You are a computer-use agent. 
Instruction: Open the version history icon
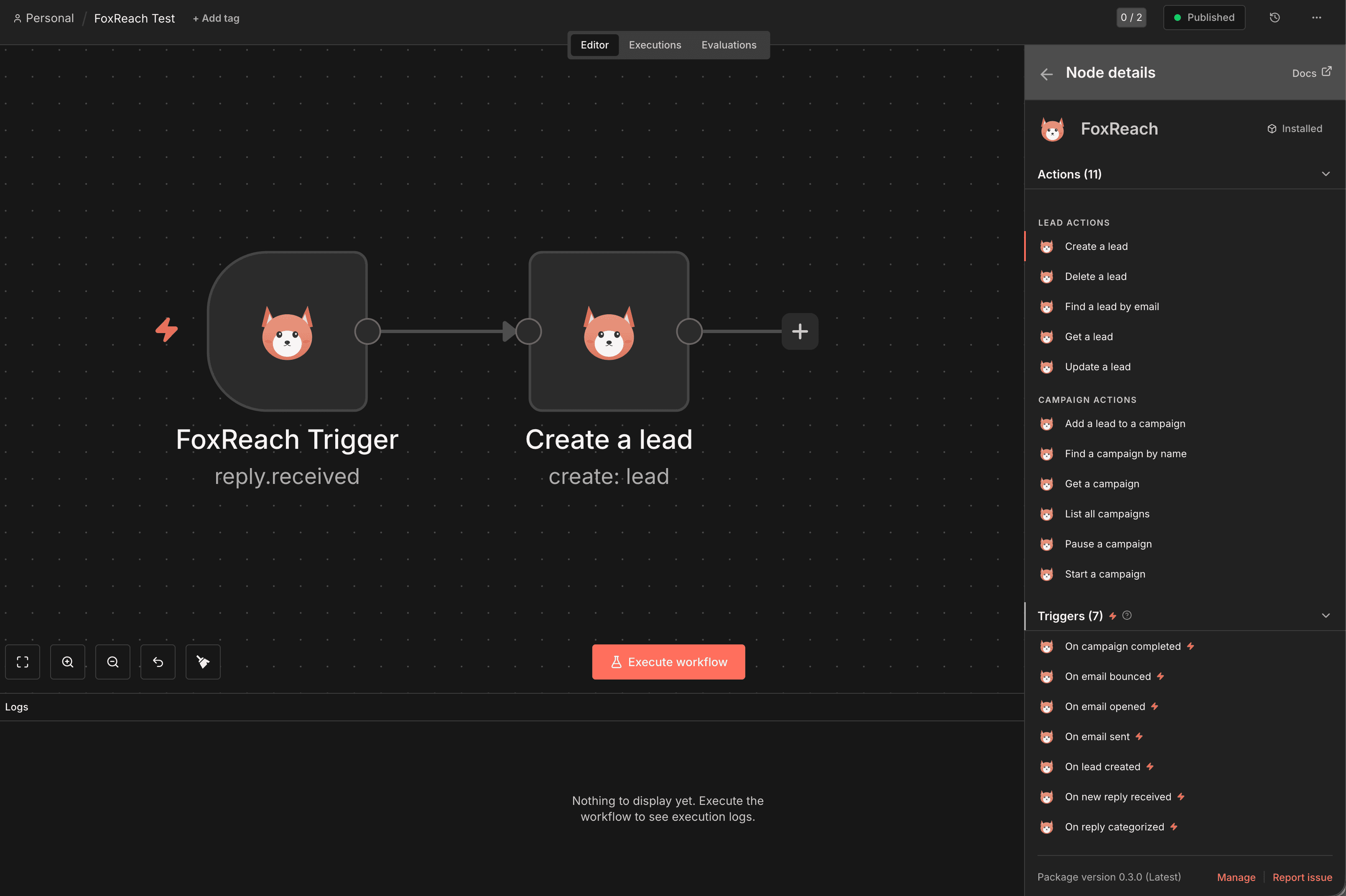pyautogui.click(x=1275, y=17)
